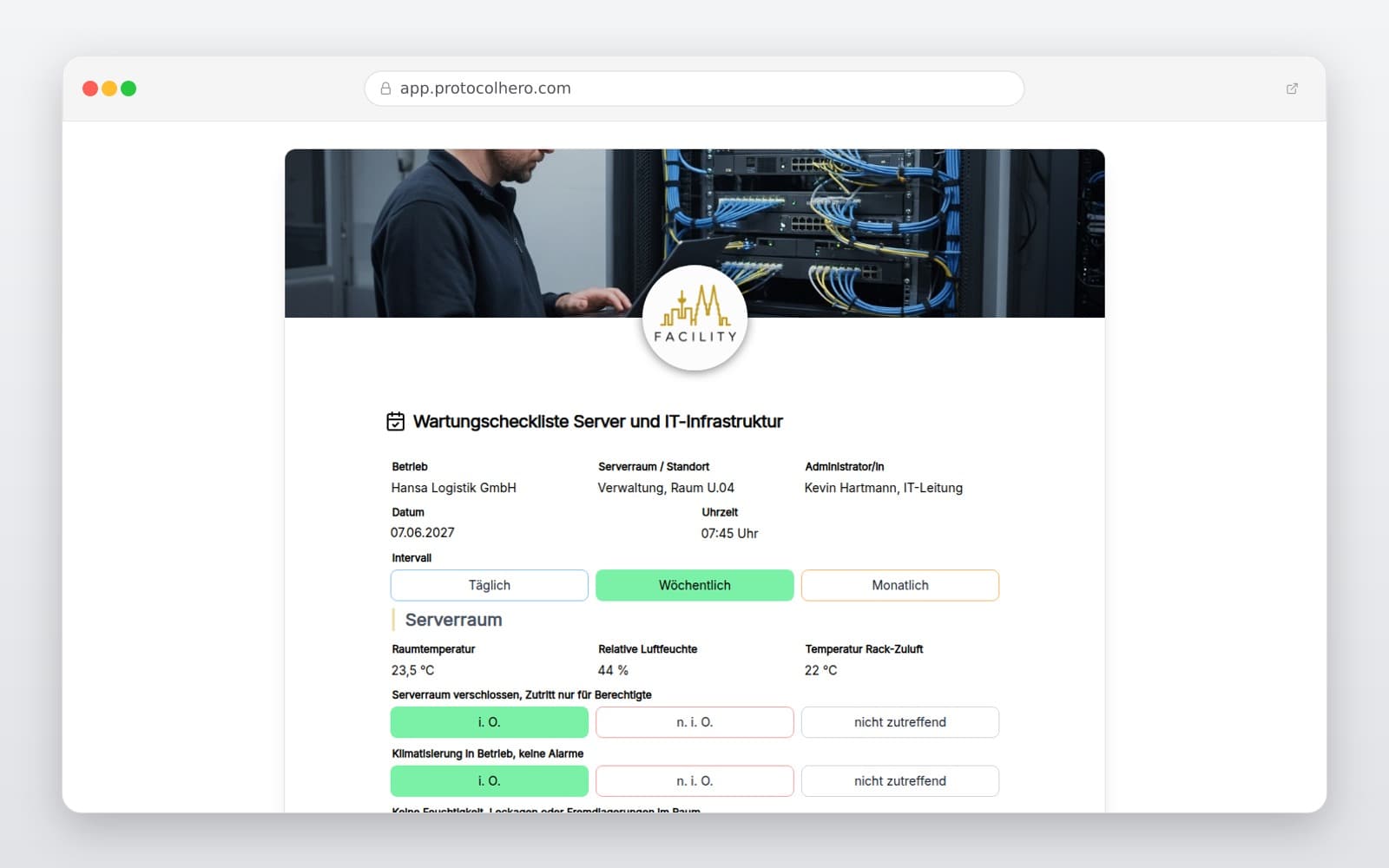This screenshot has height=868, width=1389.
Task: Click the green maximize window button
Action: pos(128,89)
